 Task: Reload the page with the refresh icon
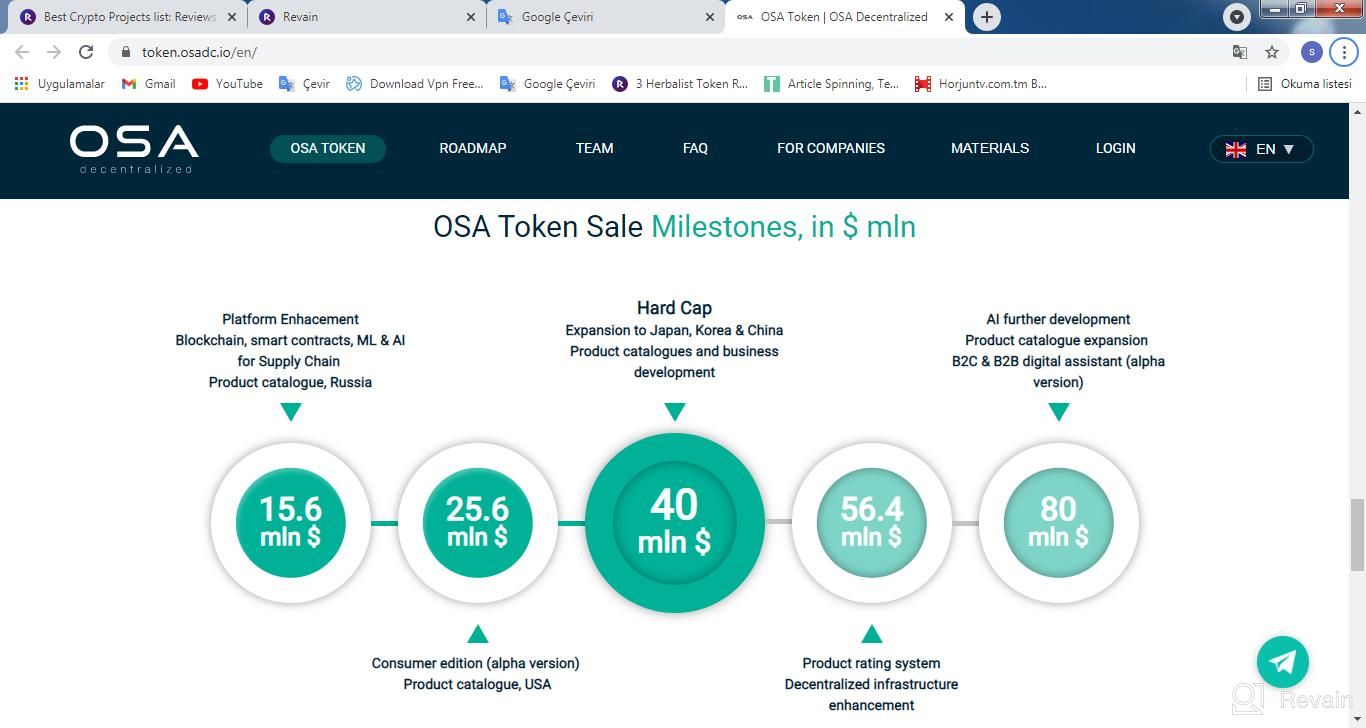click(86, 52)
